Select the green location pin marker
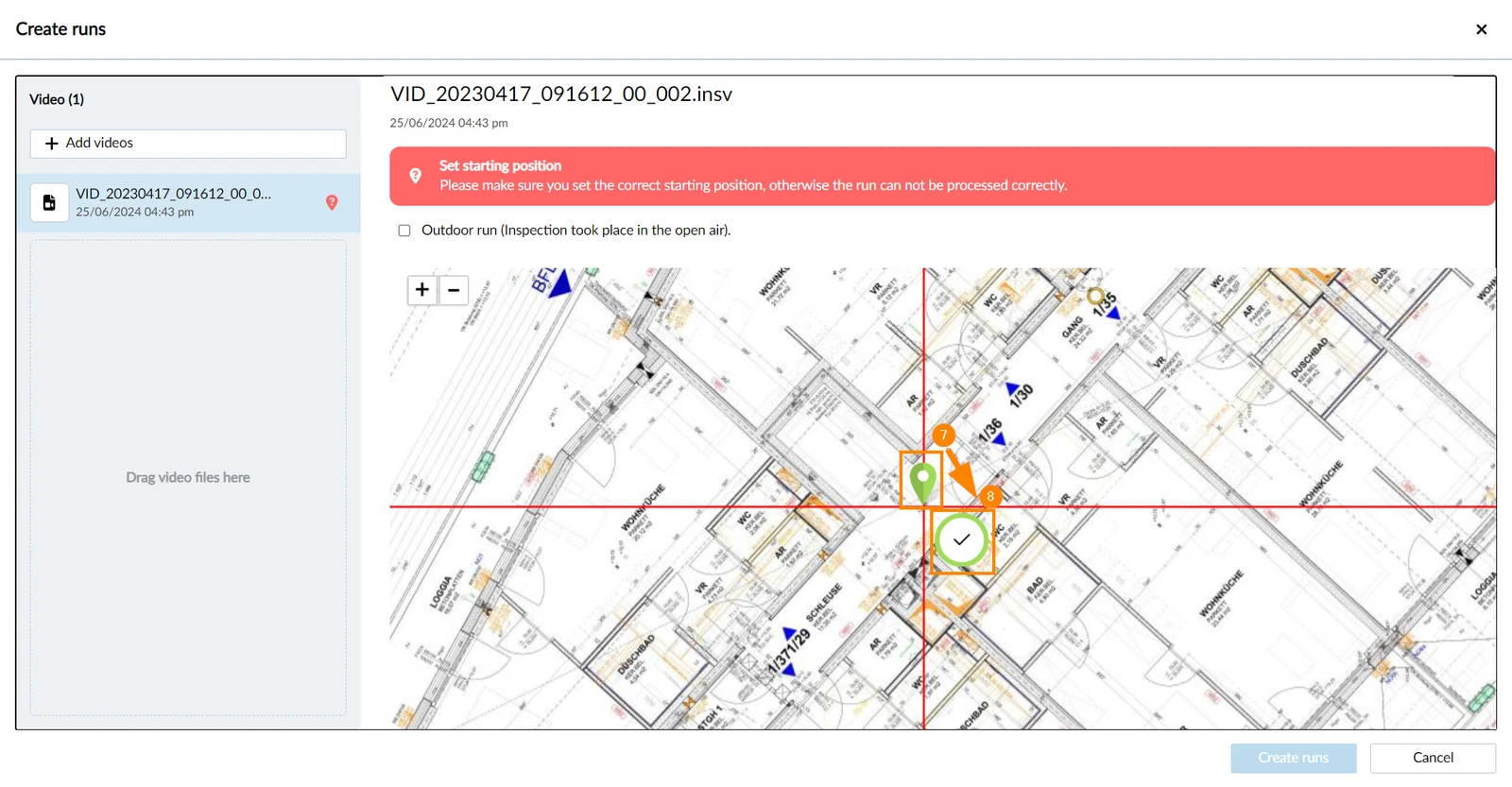 tap(921, 481)
